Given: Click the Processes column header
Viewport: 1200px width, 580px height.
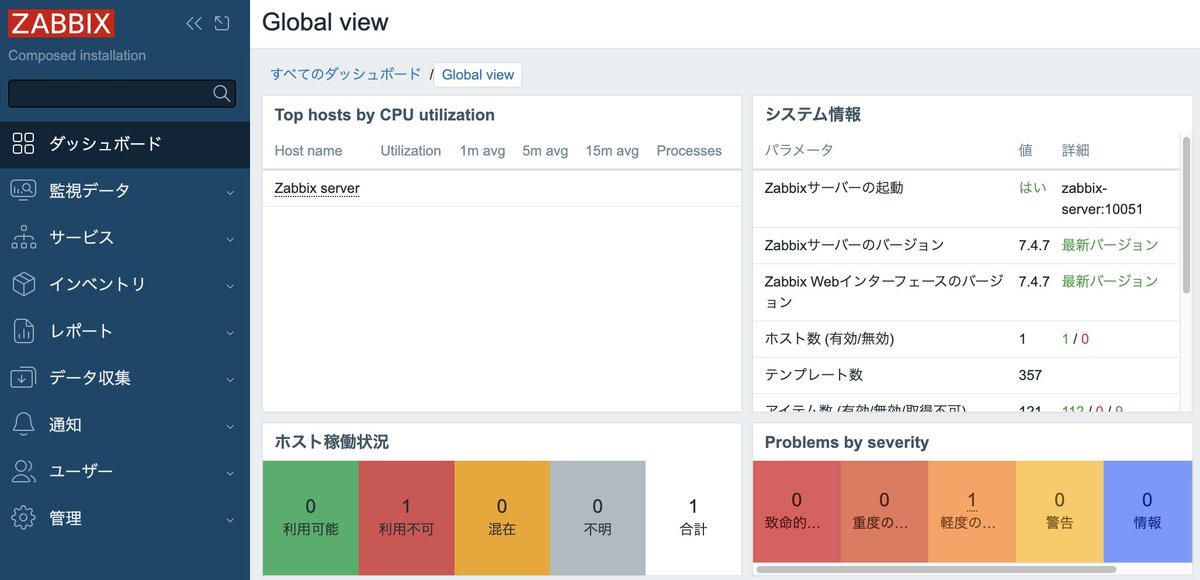Looking at the screenshot, I should 689,151.
